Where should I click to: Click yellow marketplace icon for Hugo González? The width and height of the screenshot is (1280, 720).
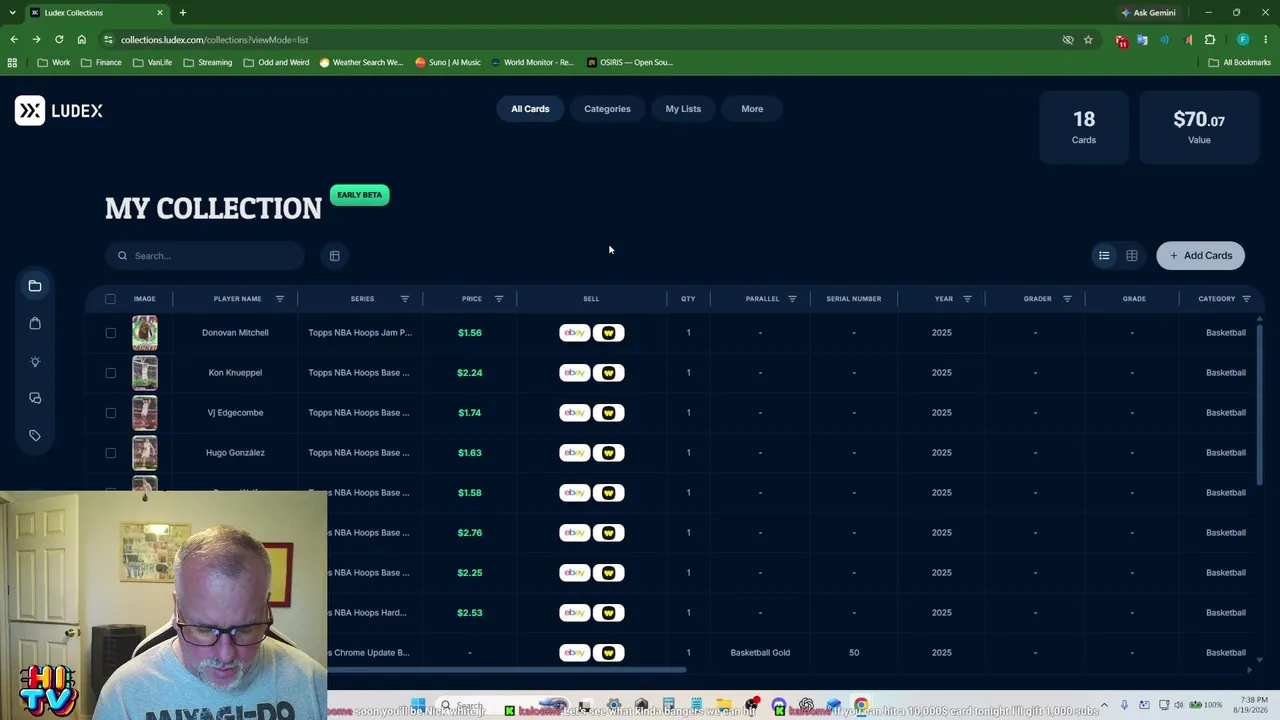(x=608, y=453)
